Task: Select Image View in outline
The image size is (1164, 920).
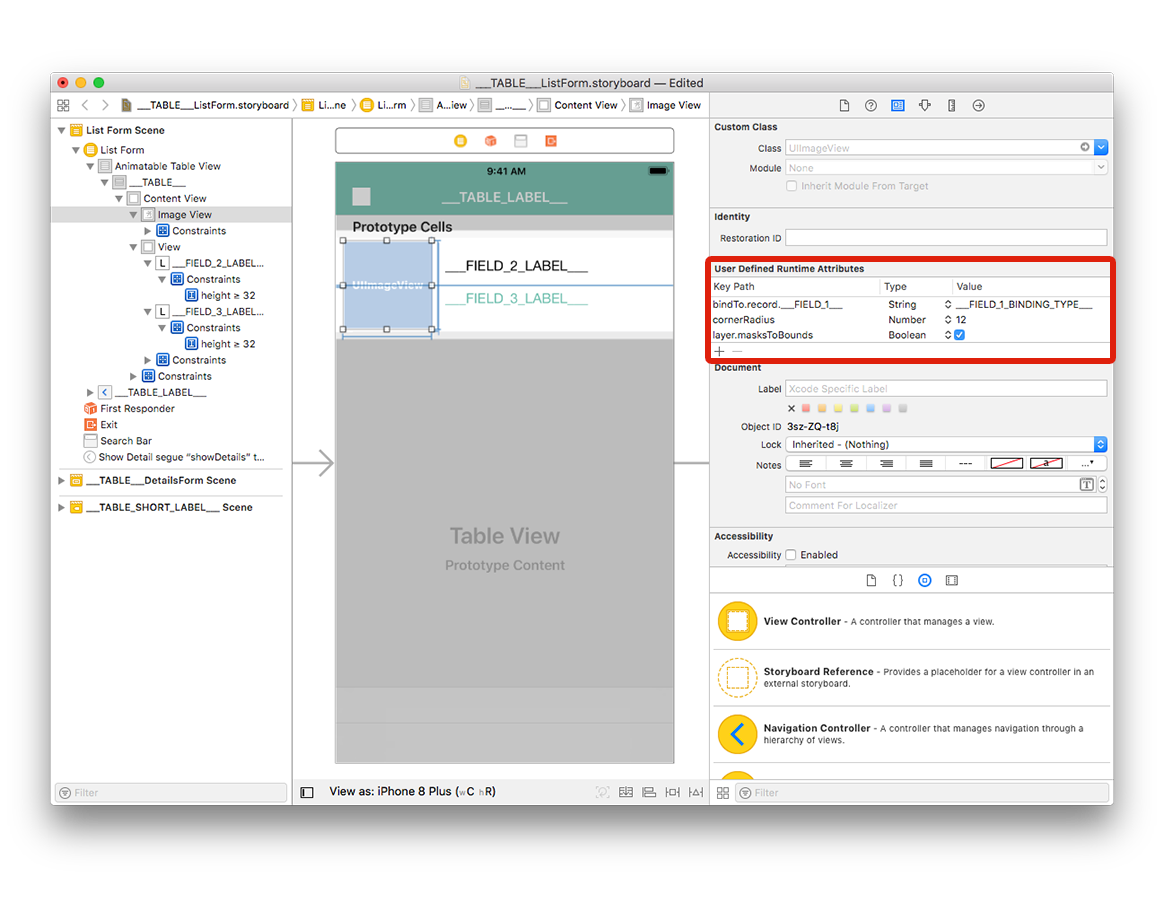Action: click(x=171, y=215)
